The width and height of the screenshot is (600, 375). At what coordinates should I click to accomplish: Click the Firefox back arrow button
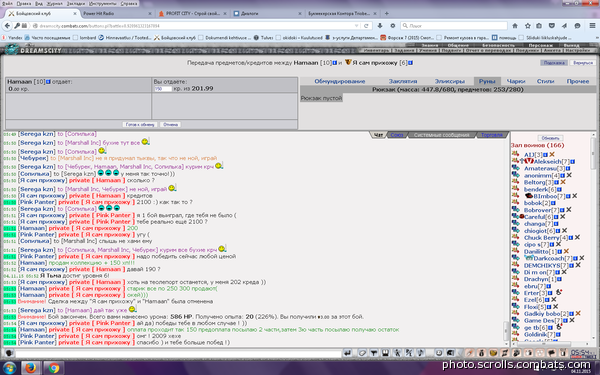click(7, 26)
